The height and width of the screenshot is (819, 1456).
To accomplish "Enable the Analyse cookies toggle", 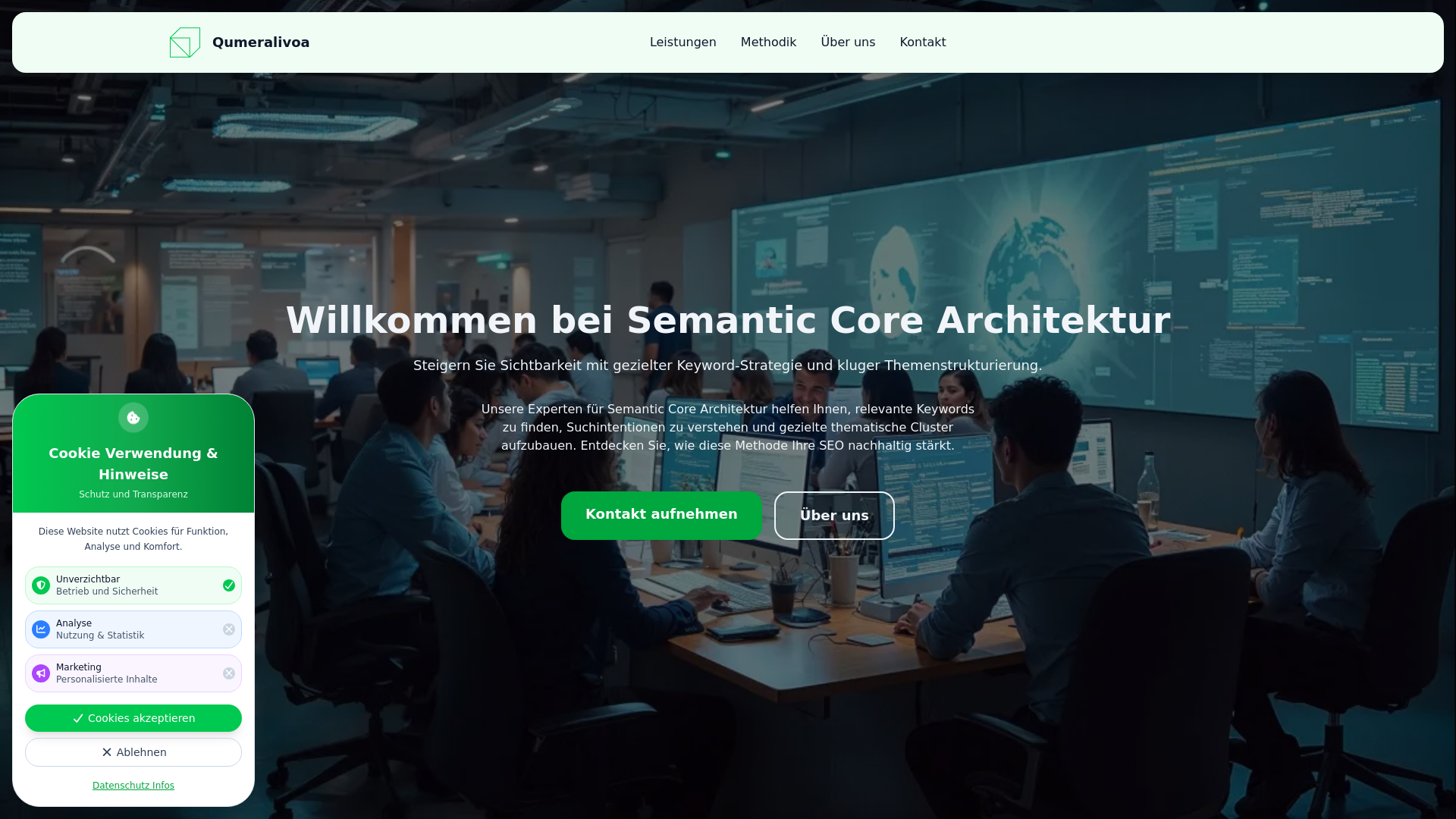I will coord(229,629).
